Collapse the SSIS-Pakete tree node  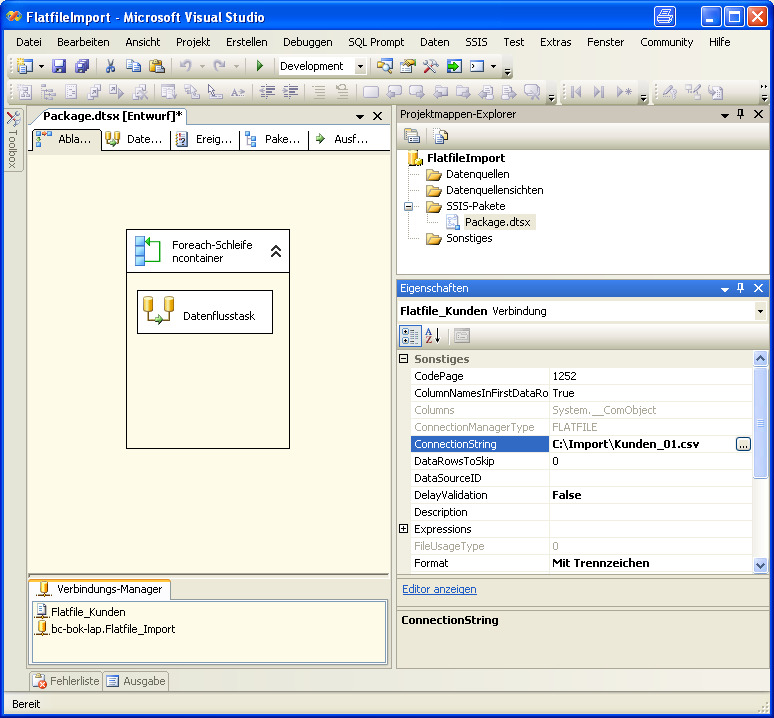408,206
